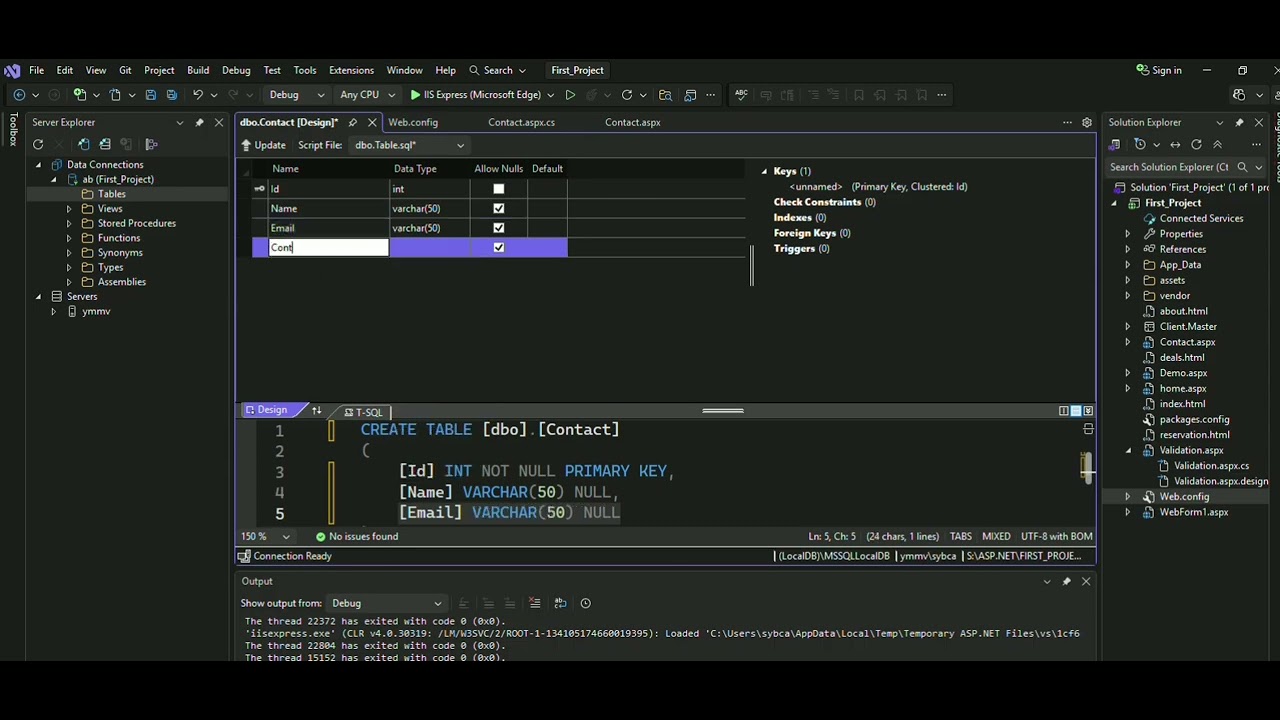The image size is (1280, 720).
Task: Collapse all items in Solution Explorer
Action: [1217, 144]
